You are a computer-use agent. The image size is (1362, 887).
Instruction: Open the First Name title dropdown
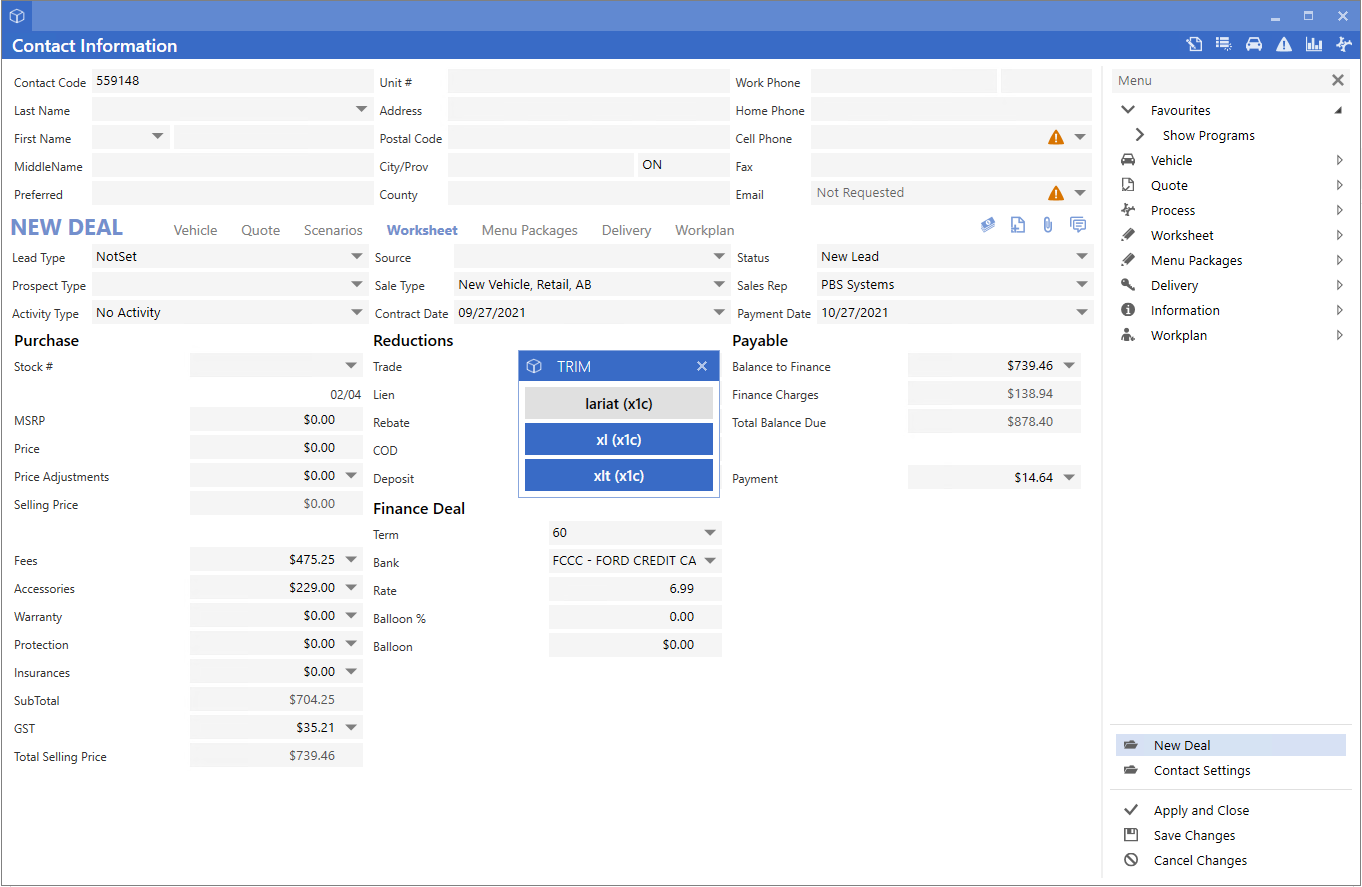point(158,137)
